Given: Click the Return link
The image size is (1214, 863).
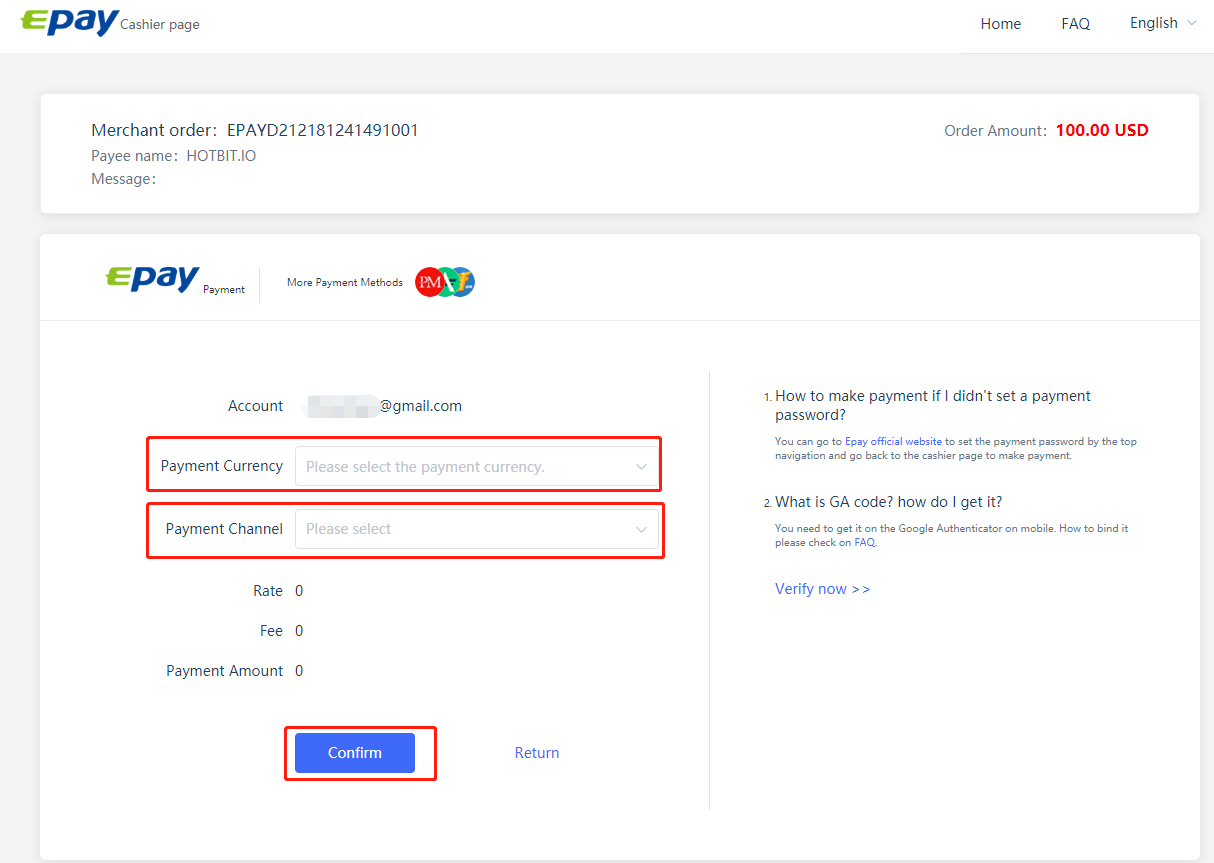Looking at the screenshot, I should (x=536, y=753).
